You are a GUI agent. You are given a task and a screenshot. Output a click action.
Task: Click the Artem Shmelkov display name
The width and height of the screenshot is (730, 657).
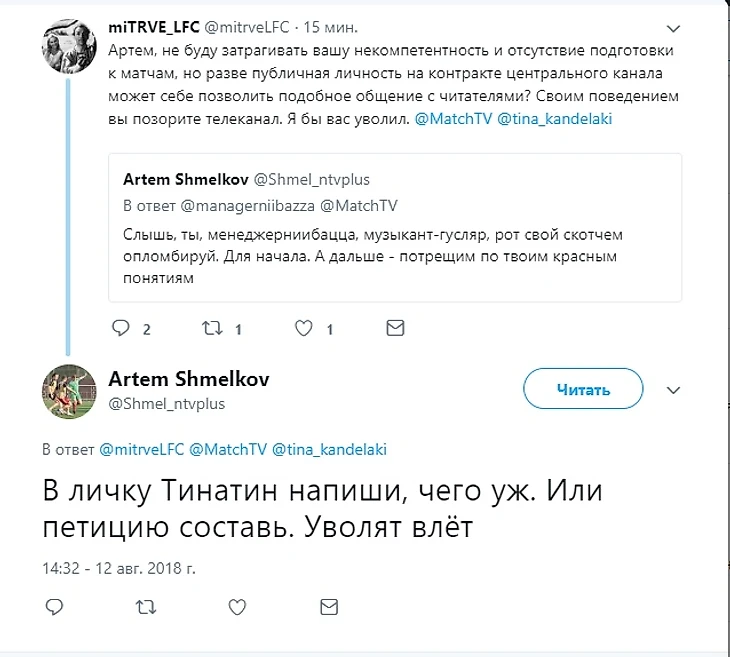point(188,380)
